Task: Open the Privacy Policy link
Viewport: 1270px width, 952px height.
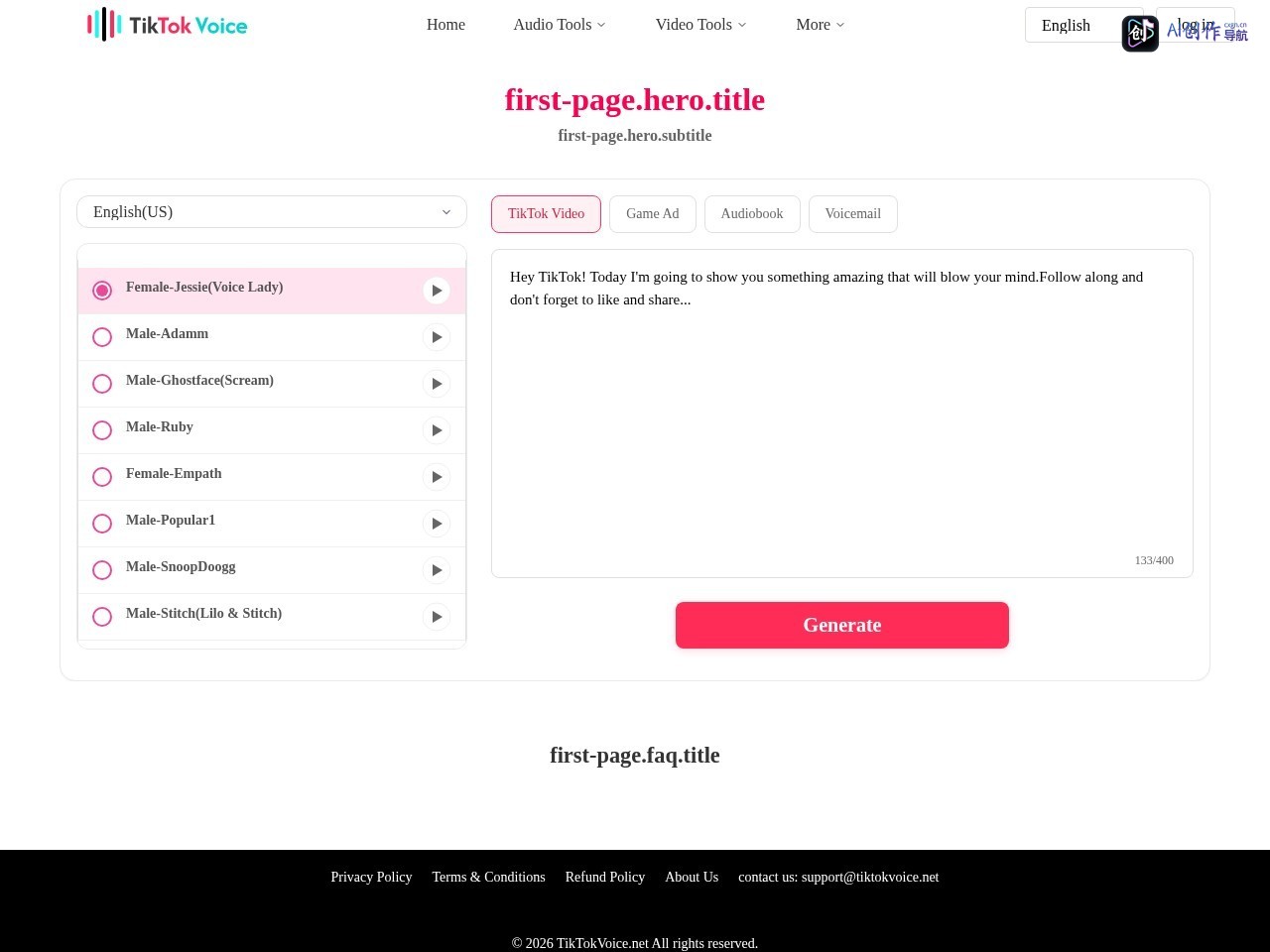Action: click(371, 877)
